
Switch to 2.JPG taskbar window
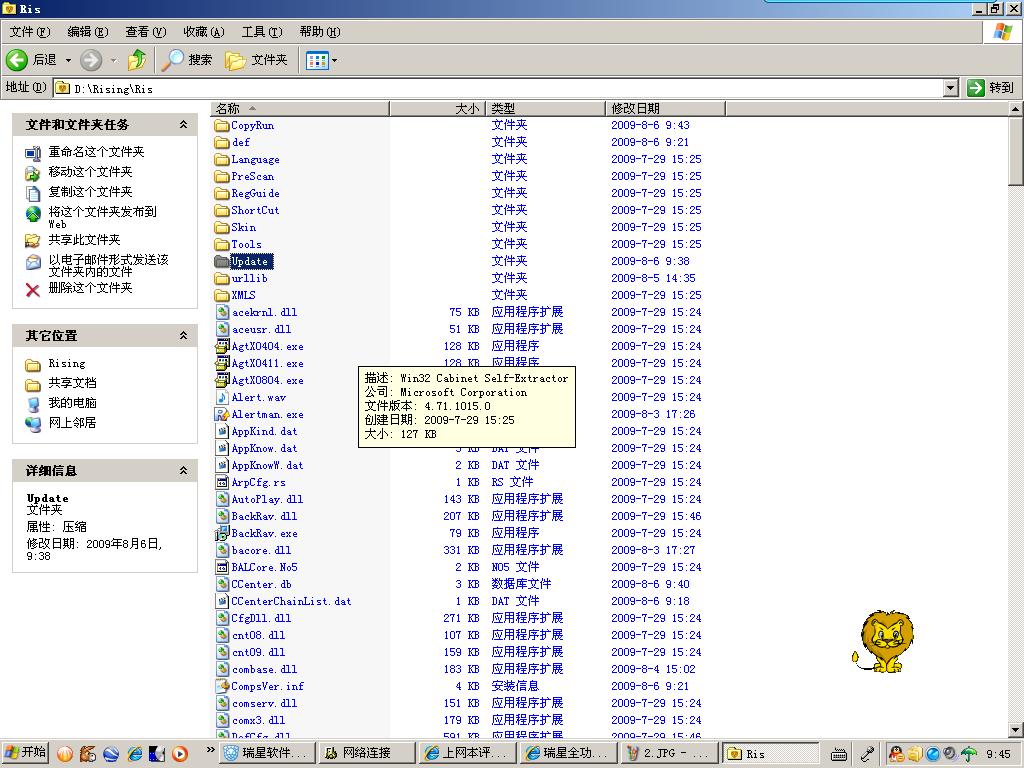pos(669,753)
